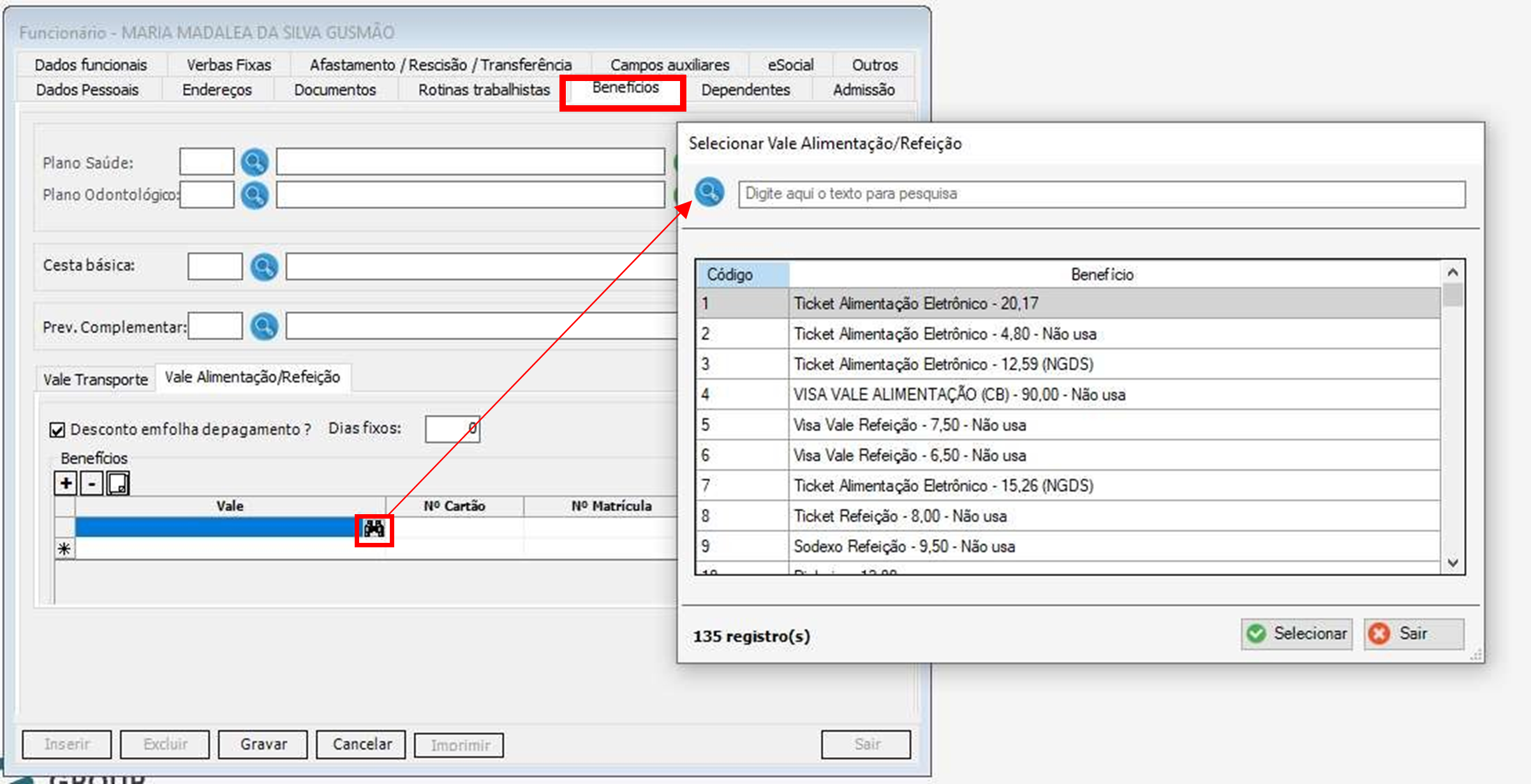
Task: Click the copy icon beside the minus button
Action: 118,484
